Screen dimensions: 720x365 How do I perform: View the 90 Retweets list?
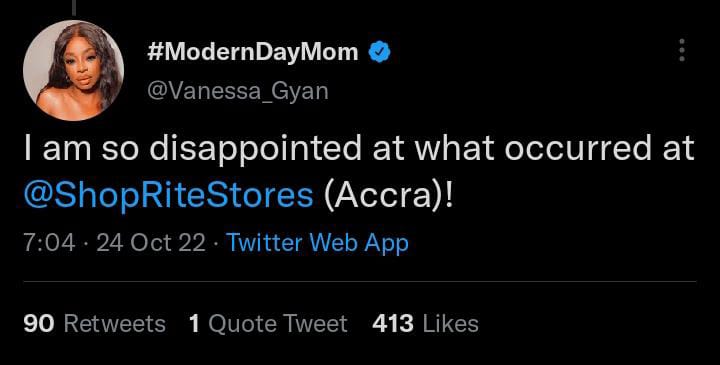94,324
